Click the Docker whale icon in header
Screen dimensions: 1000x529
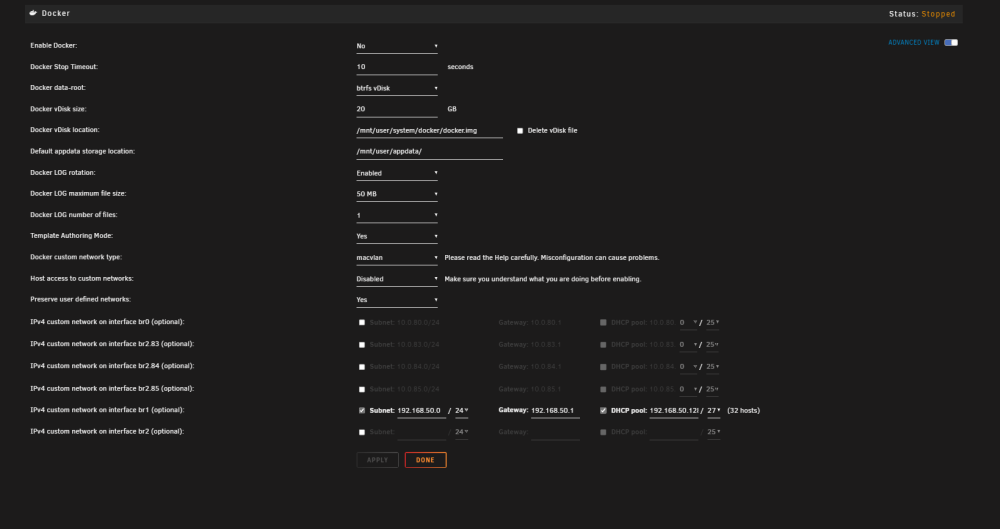point(33,13)
